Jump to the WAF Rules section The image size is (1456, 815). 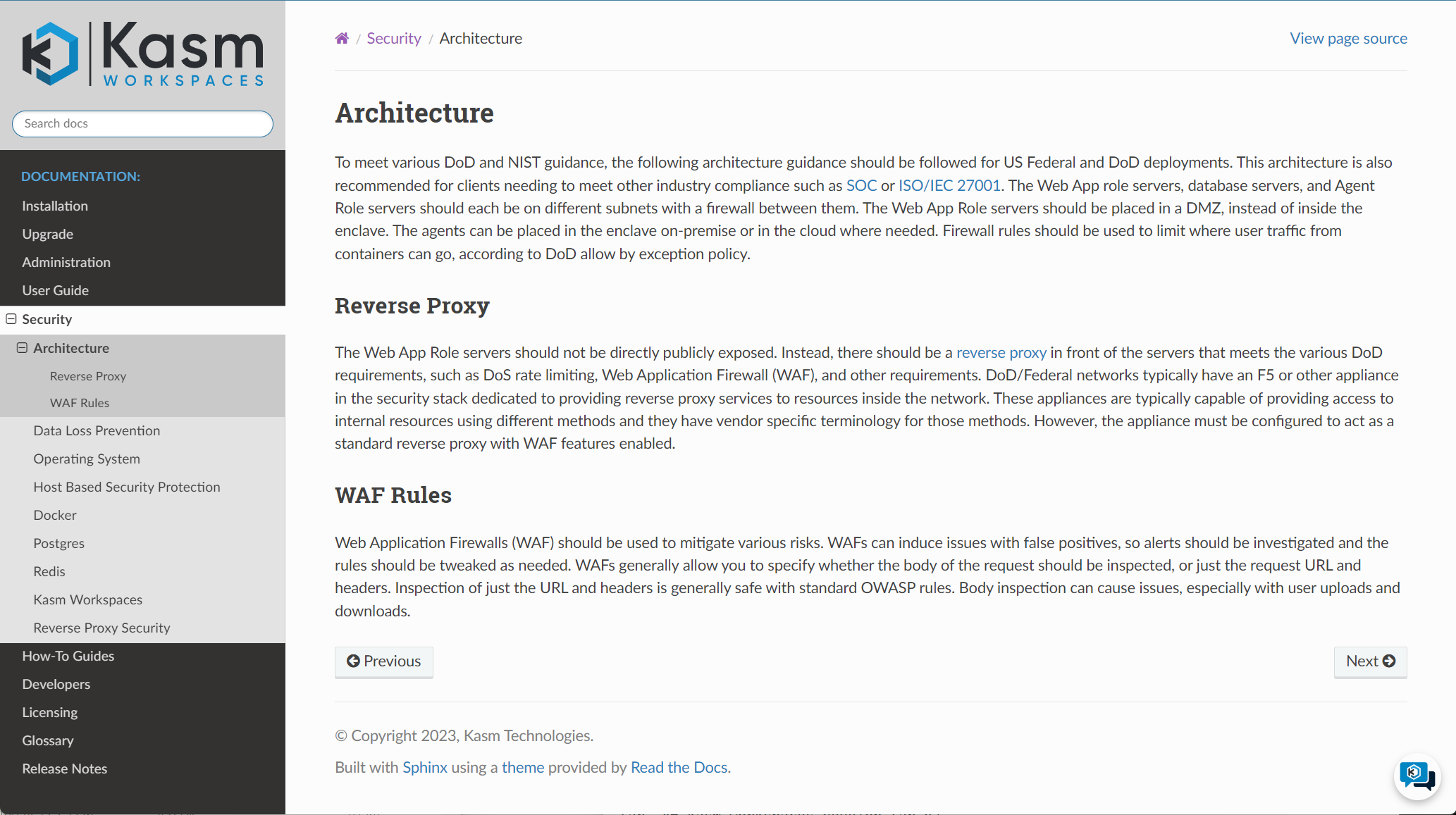(x=80, y=403)
